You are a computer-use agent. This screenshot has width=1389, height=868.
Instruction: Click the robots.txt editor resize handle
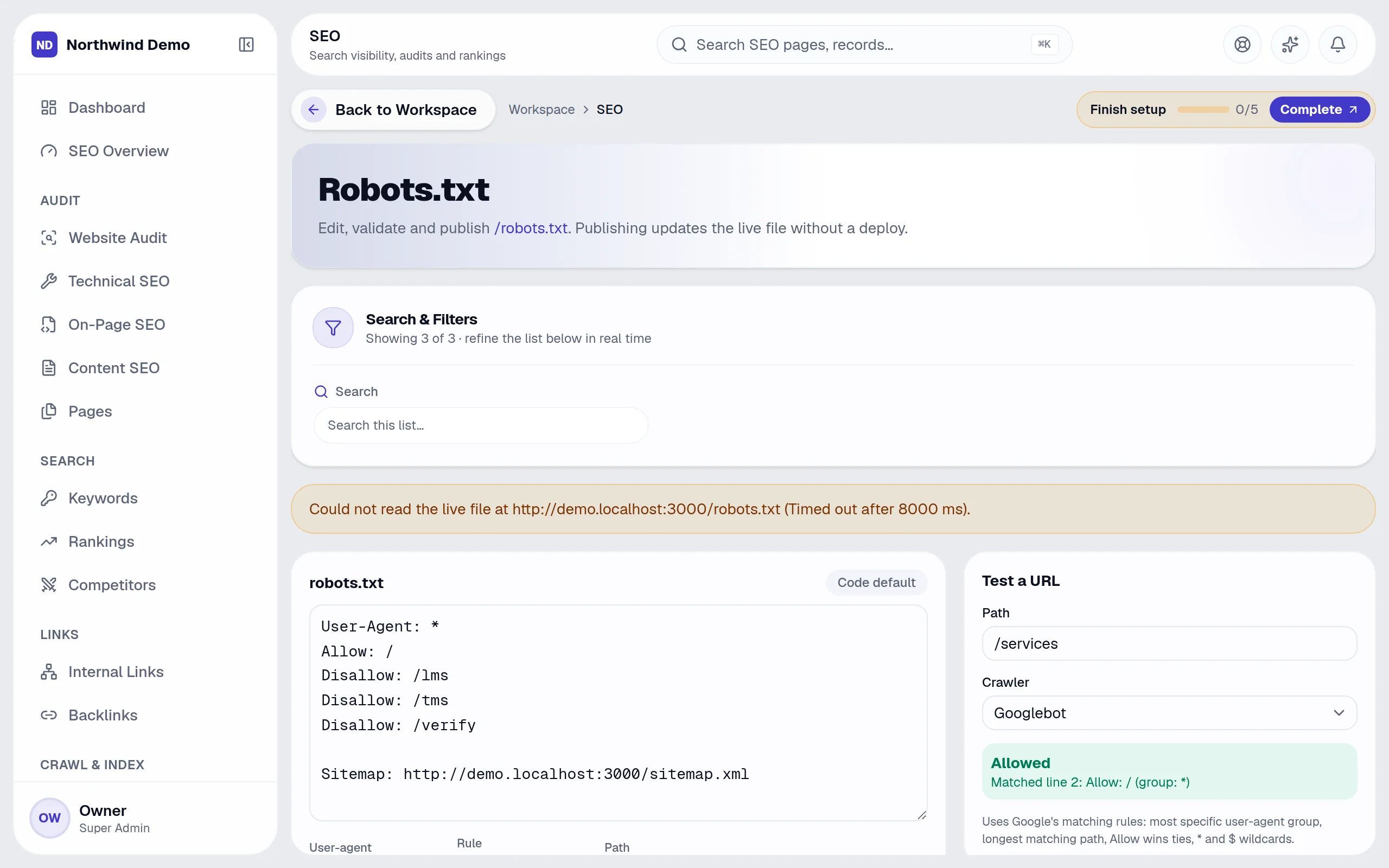[x=921, y=815]
